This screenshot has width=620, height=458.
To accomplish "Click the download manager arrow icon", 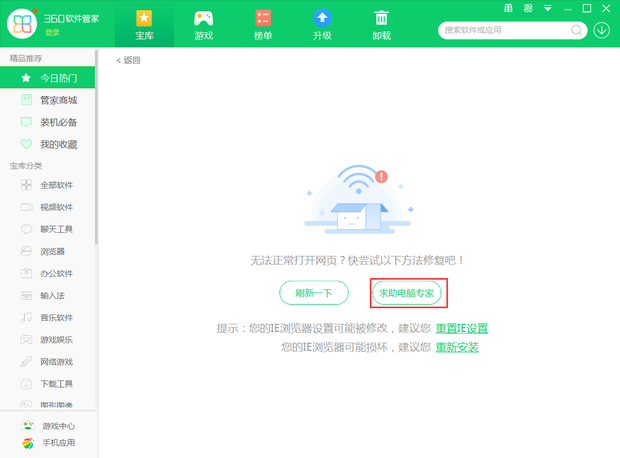I will tap(602, 30).
